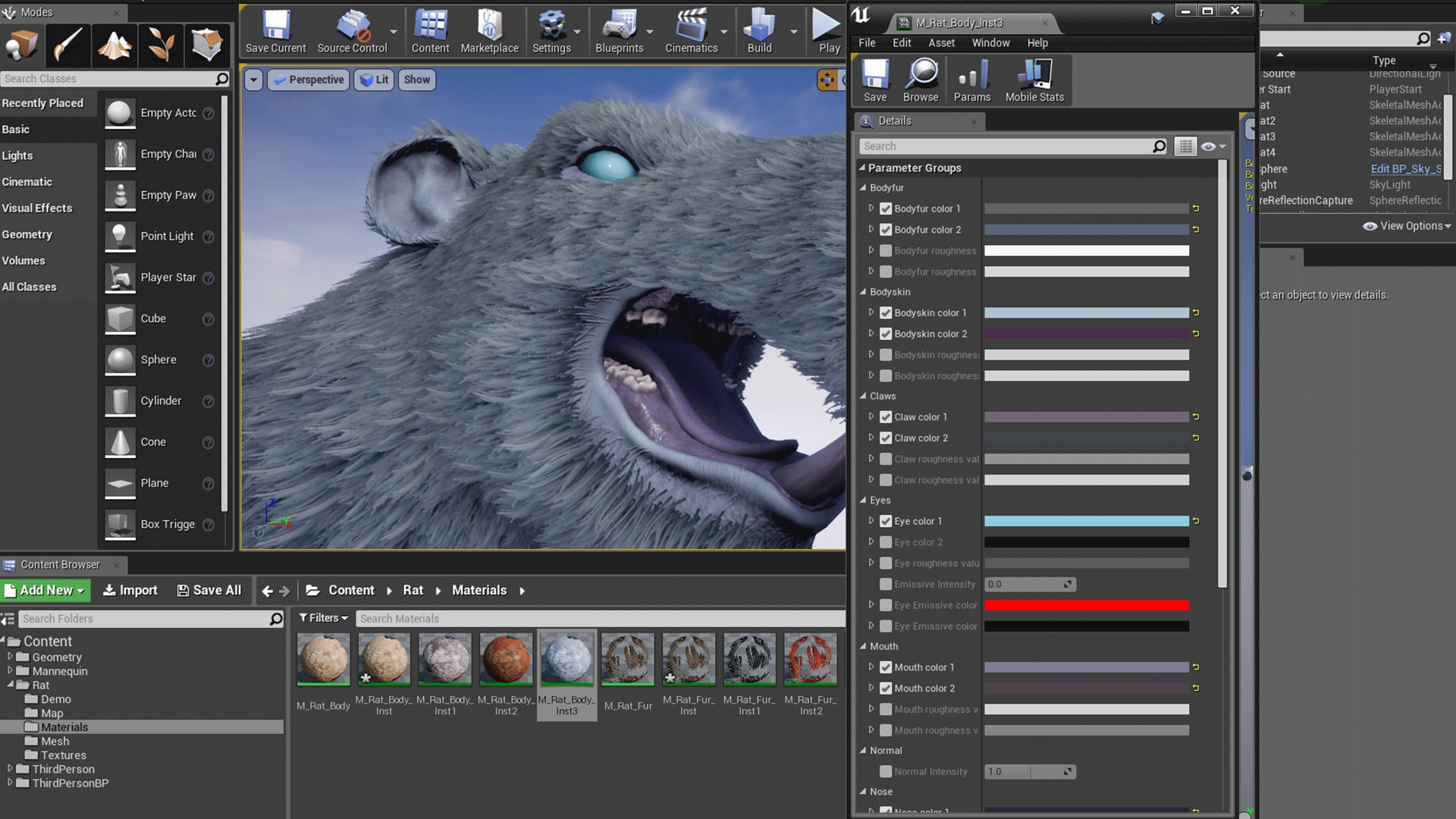The height and width of the screenshot is (819, 1456).
Task: Open the Perspective viewport dropdown
Action: coord(308,79)
